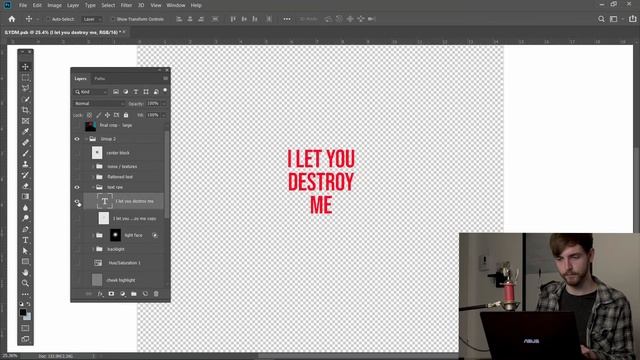640x360 pixels.
Task: Filter layers by pixel layer icon
Action: tap(116, 92)
